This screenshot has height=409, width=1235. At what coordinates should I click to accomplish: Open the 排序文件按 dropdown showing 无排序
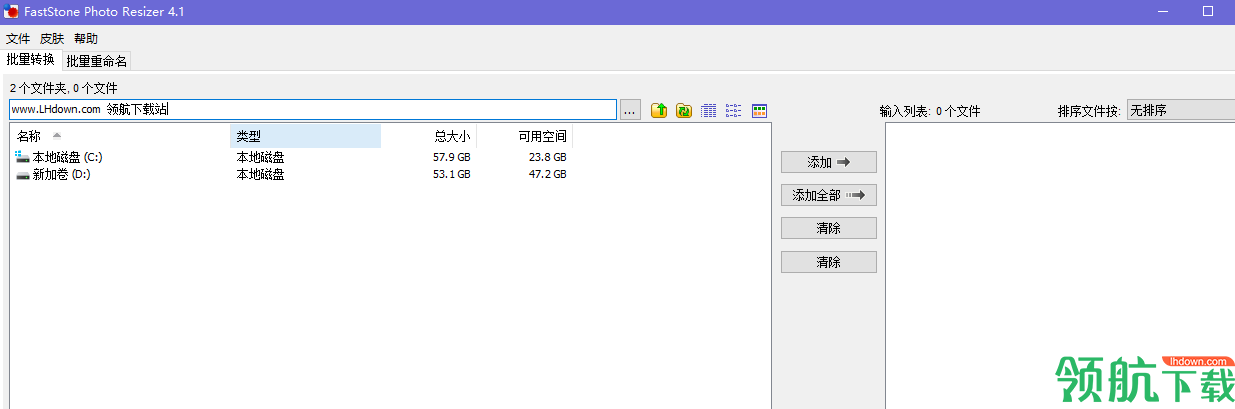point(1181,110)
